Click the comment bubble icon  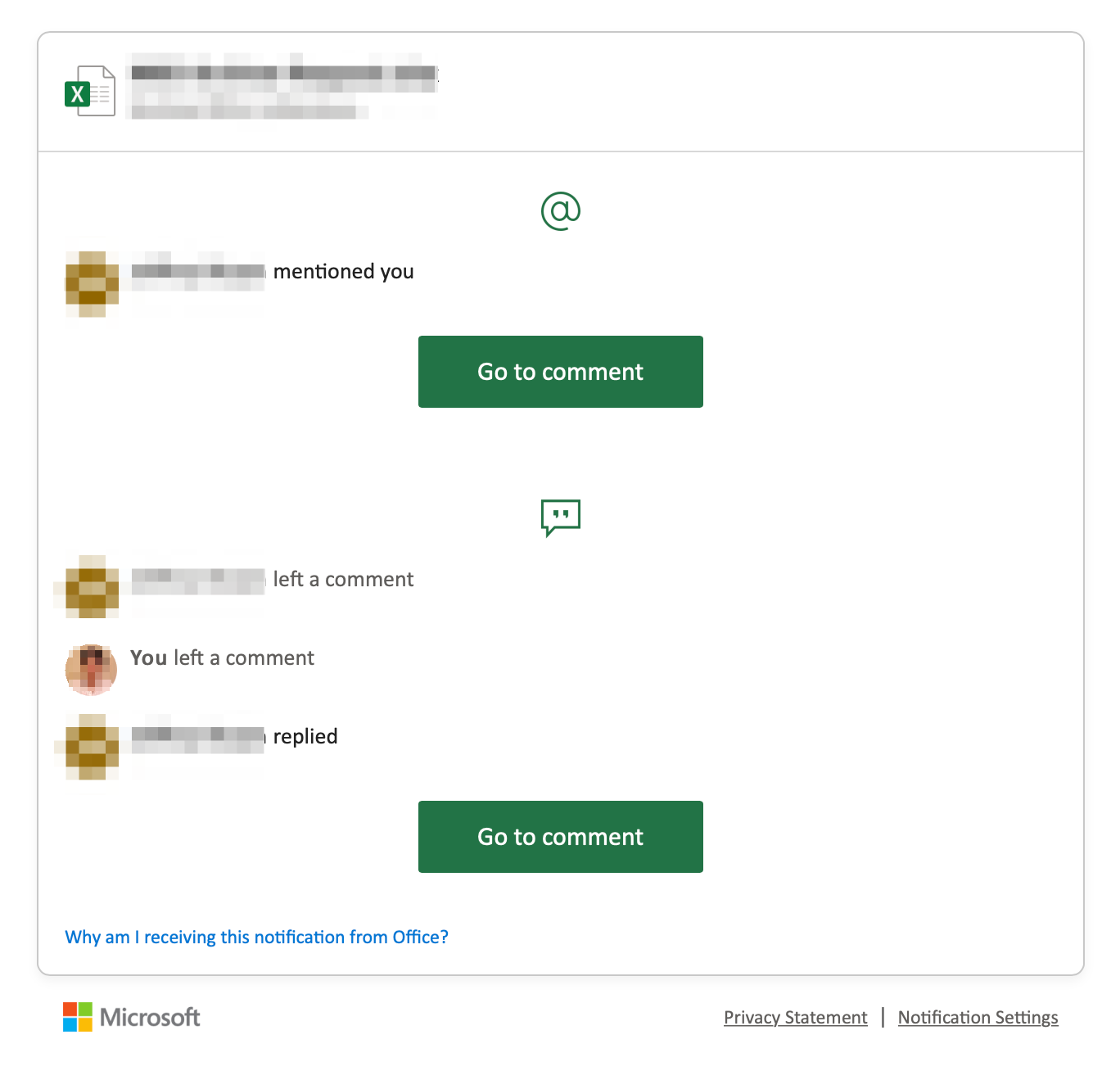[x=560, y=516]
